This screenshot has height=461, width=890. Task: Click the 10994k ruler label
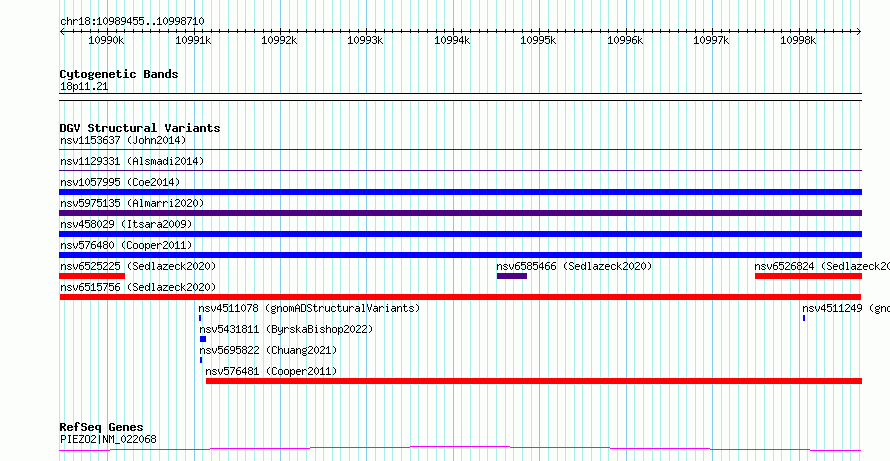tap(452, 40)
